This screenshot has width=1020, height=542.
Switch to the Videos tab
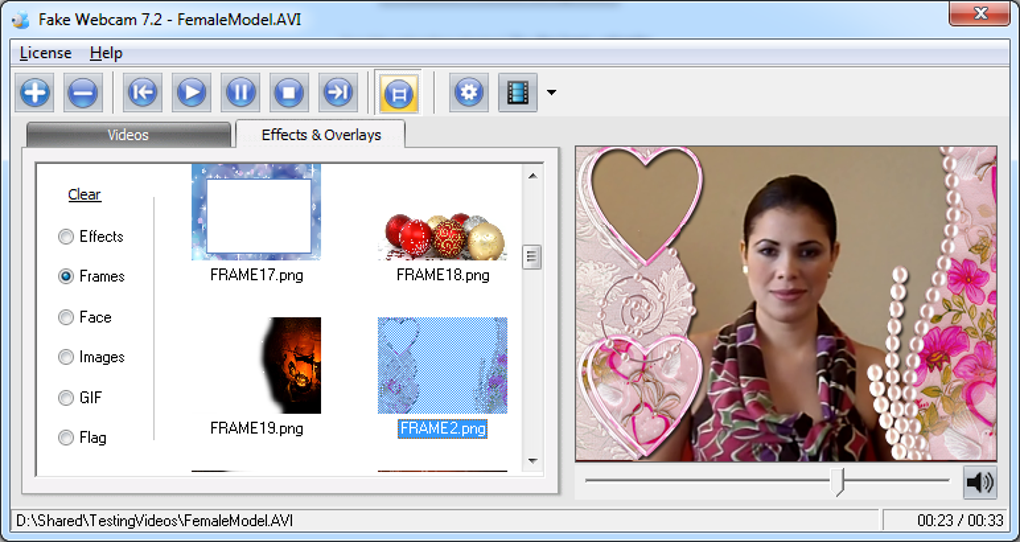128,135
